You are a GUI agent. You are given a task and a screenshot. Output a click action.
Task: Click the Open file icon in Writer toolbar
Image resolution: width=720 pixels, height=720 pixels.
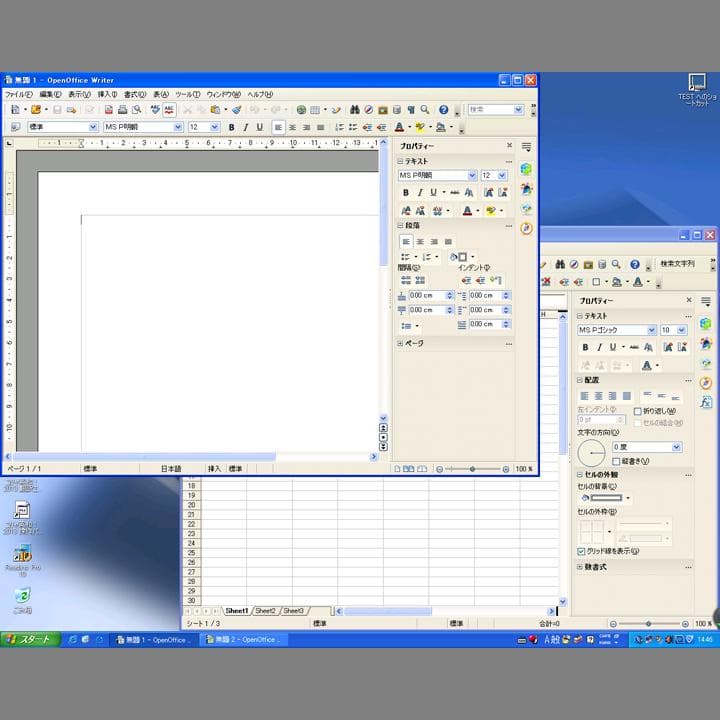coord(36,110)
